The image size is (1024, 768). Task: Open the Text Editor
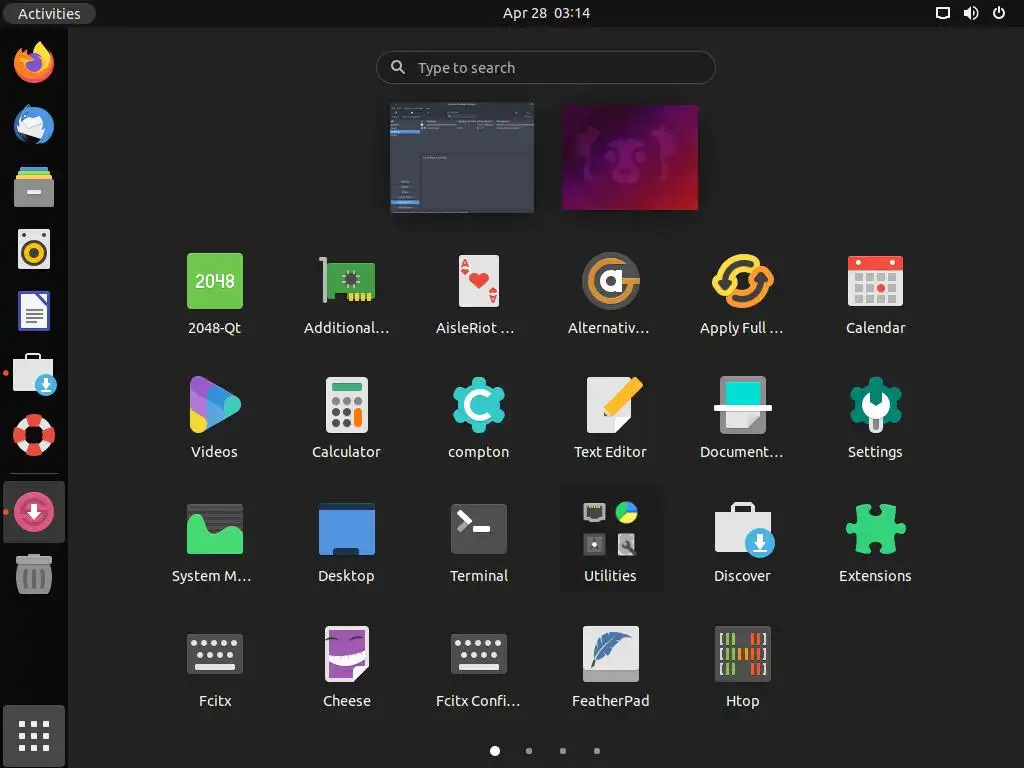(x=611, y=418)
